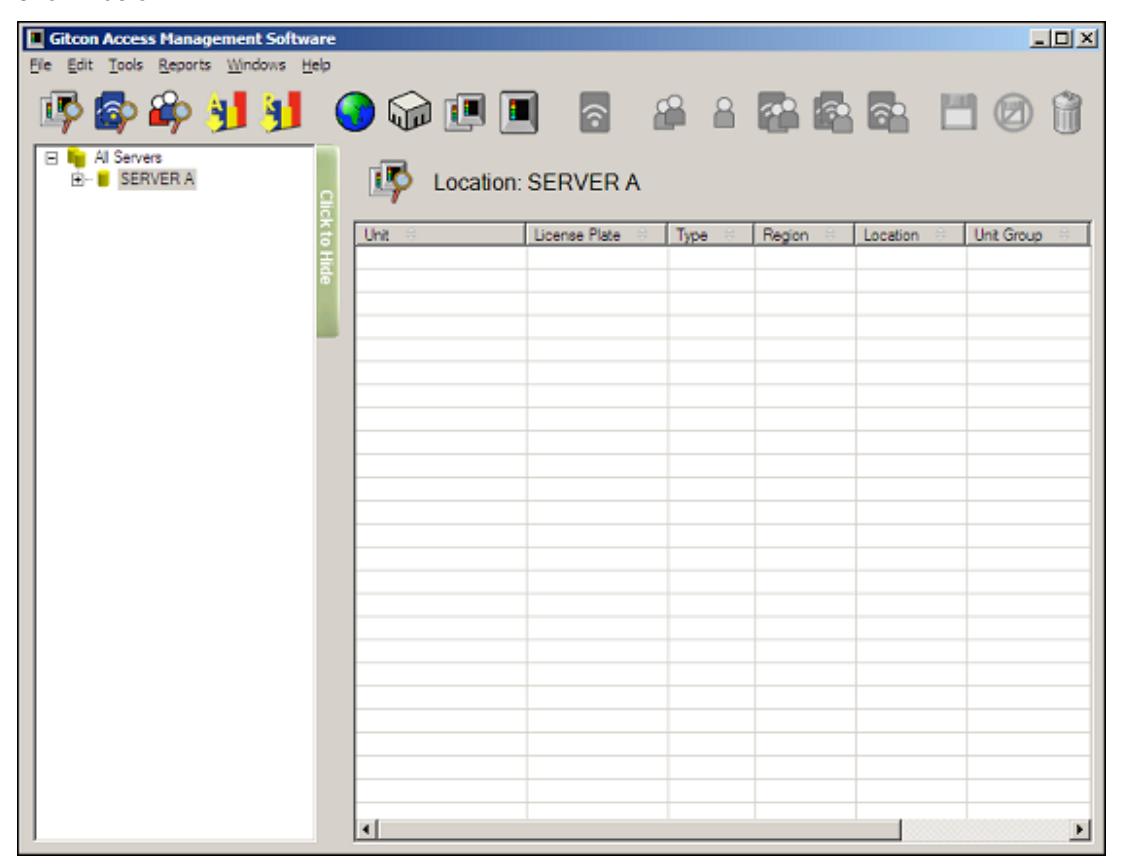Screen dimensions: 1121x868
Task: Open the Location column filter icon
Action: (x=941, y=235)
